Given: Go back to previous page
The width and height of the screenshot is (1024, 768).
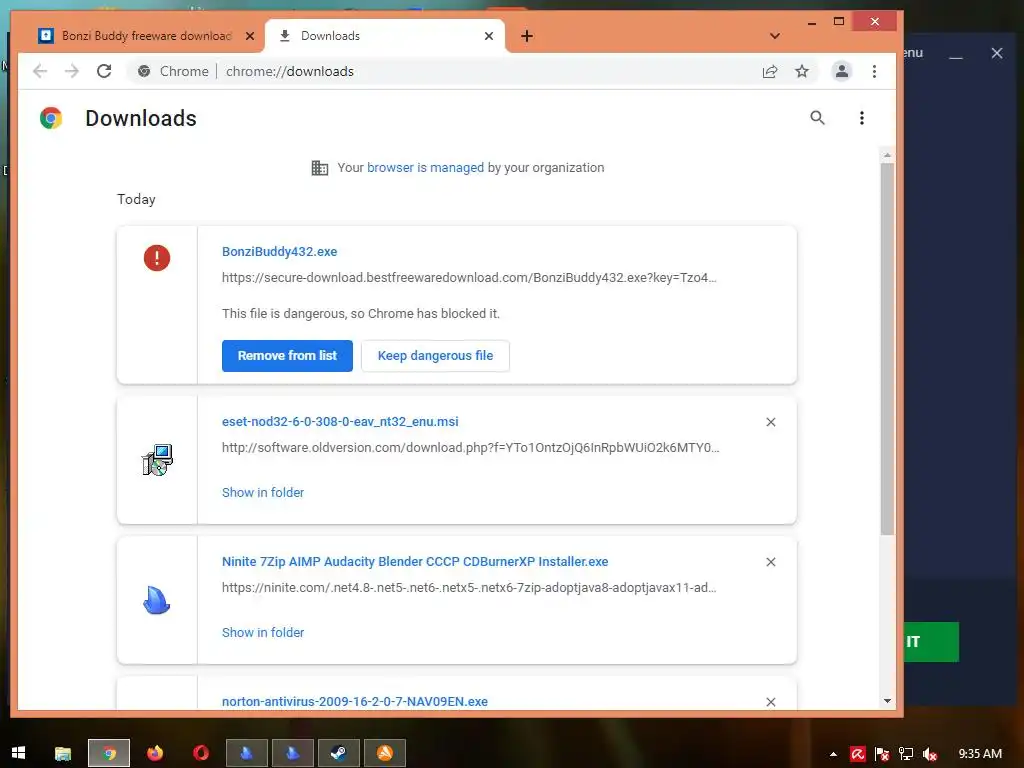Looking at the screenshot, I should click(x=40, y=71).
